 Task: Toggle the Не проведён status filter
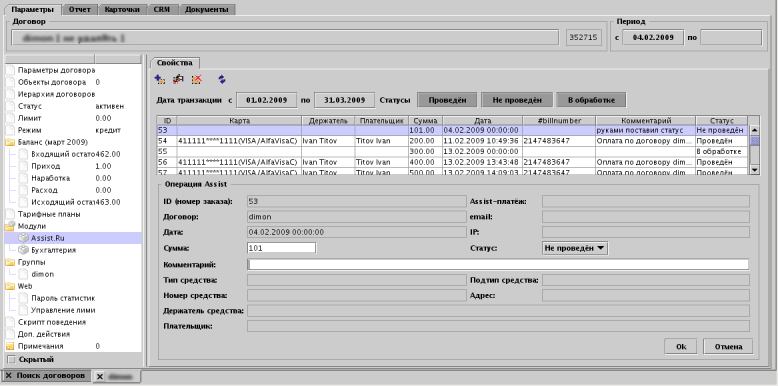point(516,100)
